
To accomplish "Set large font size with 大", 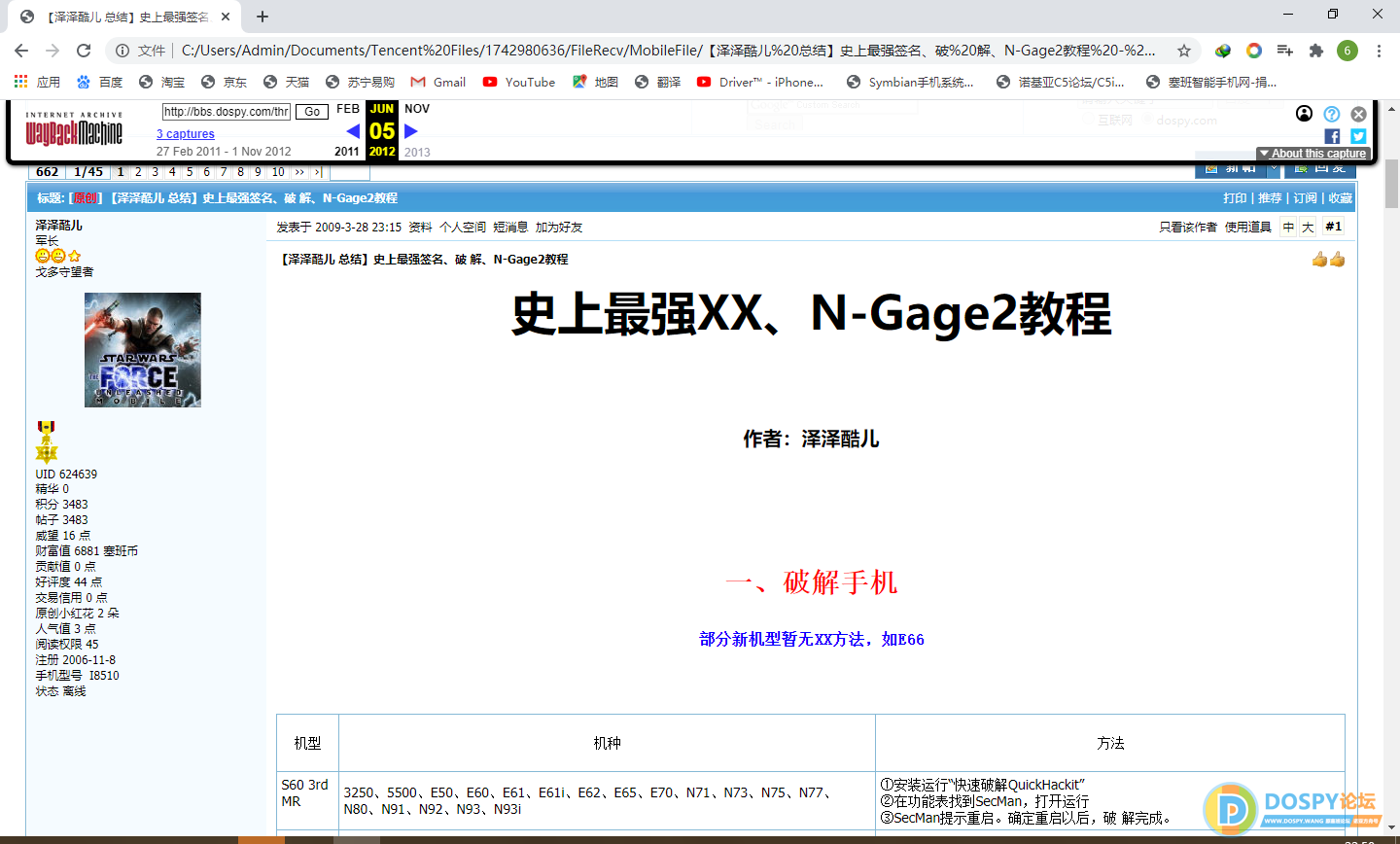I will [1308, 228].
